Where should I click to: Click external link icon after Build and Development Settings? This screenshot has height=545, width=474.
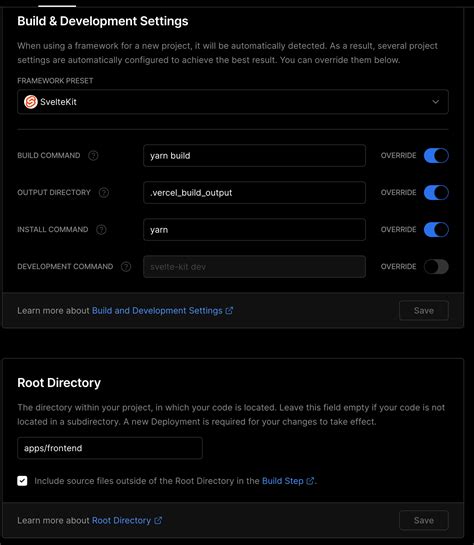click(229, 310)
